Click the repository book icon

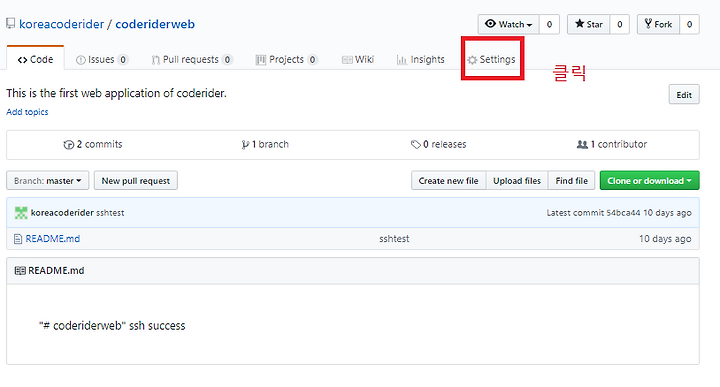(x=10, y=23)
